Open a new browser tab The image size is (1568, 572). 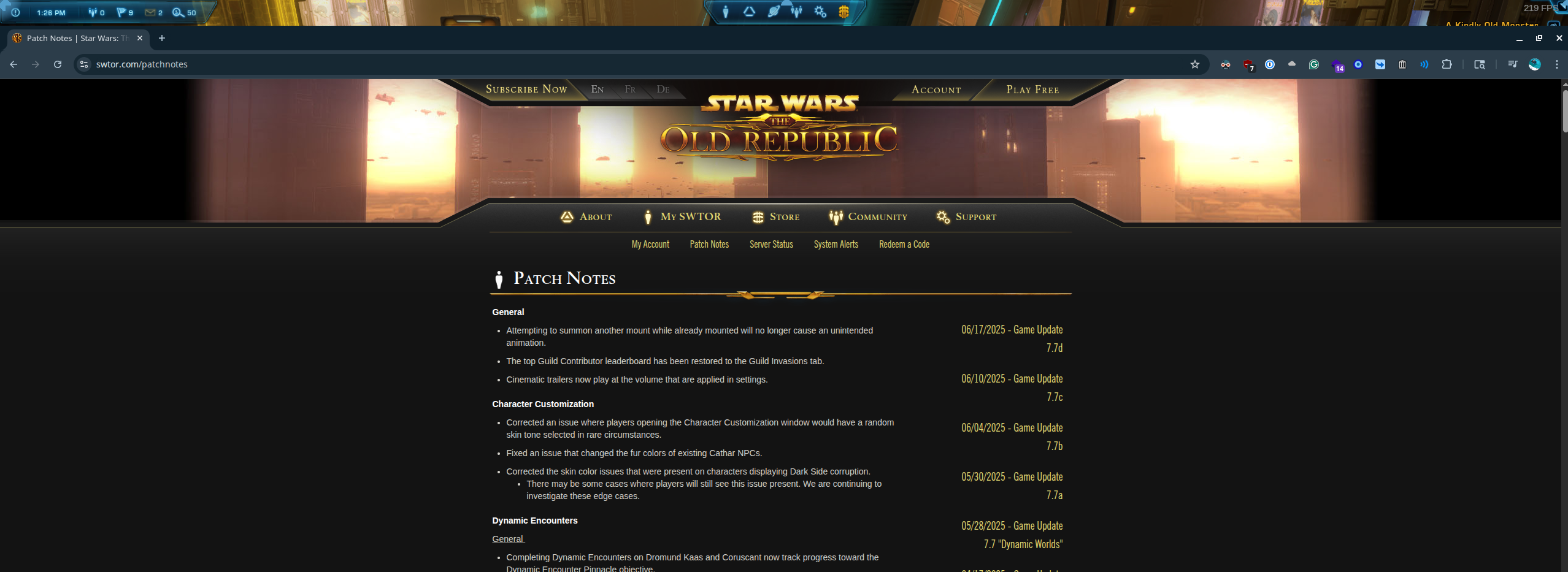click(162, 38)
